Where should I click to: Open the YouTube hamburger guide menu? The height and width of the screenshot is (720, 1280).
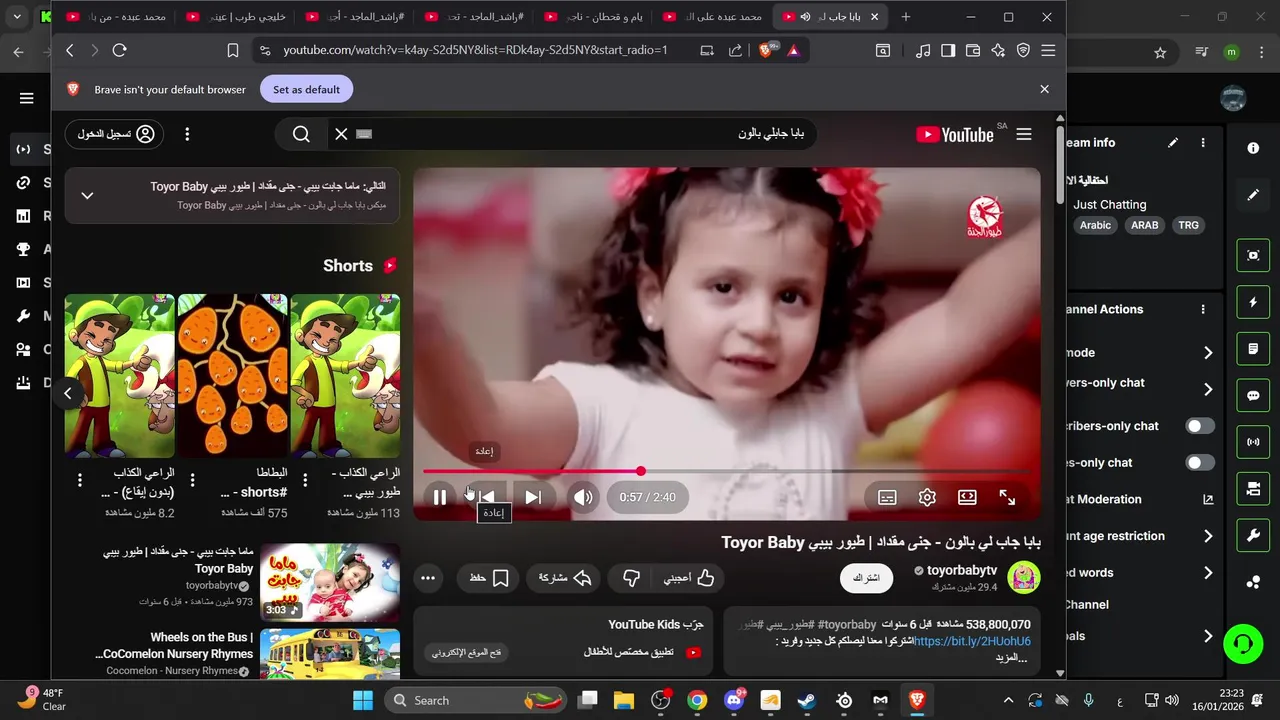1024,134
